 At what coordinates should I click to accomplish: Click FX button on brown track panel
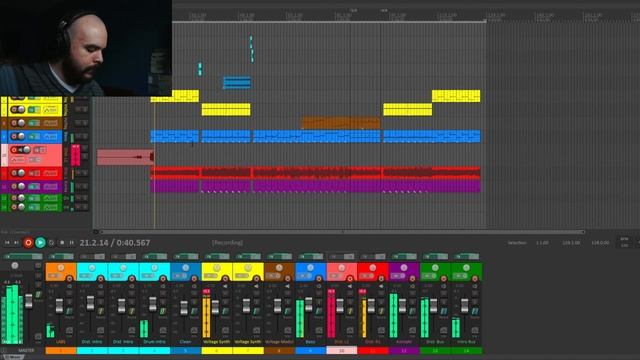[34, 123]
